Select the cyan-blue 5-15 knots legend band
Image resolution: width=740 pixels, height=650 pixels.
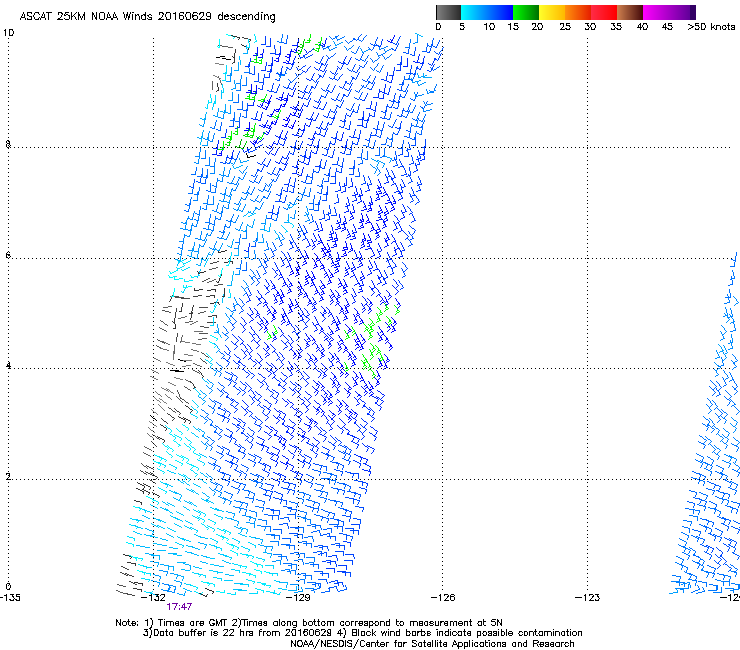[x=487, y=12]
